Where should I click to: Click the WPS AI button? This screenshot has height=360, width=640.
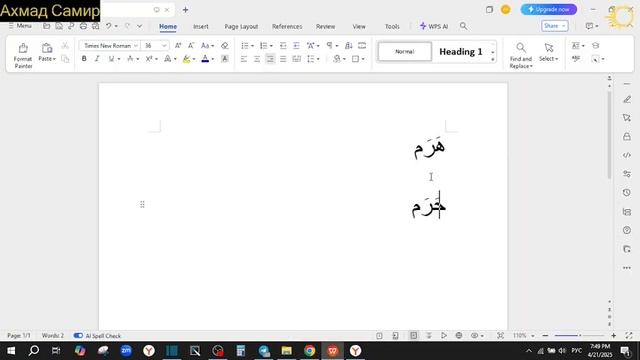pos(433,26)
